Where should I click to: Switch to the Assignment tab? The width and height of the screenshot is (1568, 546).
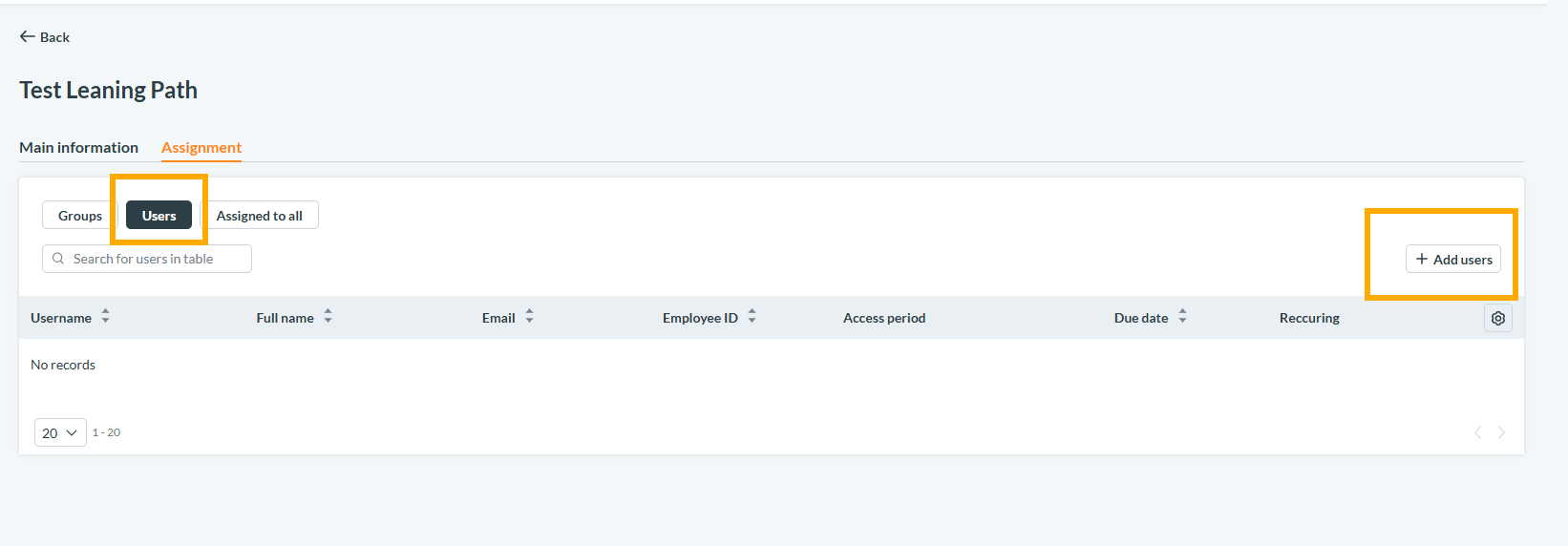click(201, 147)
